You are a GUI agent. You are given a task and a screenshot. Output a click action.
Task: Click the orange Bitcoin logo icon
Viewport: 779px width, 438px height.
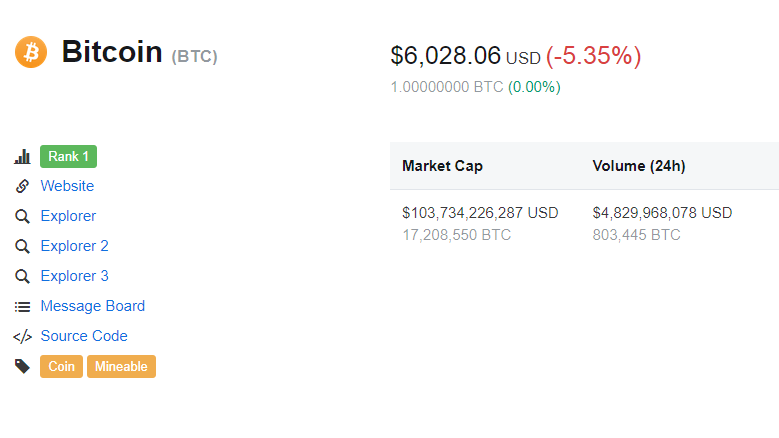click(x=31, y=51)
